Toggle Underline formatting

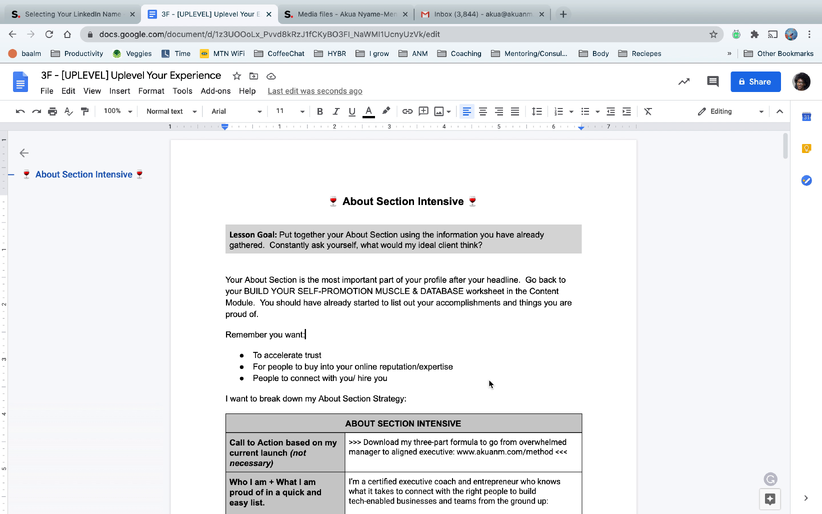click(352, 111)
